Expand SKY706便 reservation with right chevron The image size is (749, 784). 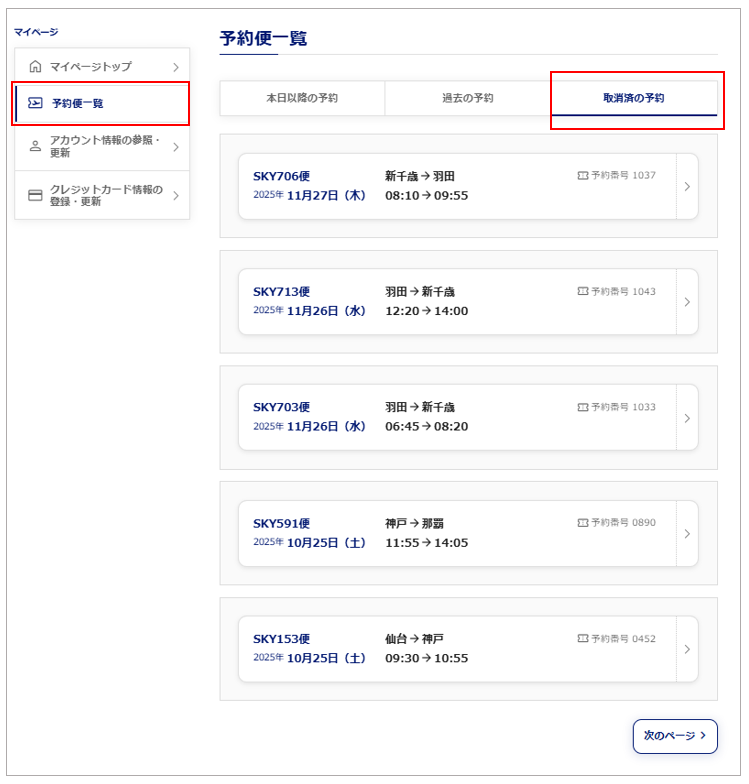(x=687, y=186)
